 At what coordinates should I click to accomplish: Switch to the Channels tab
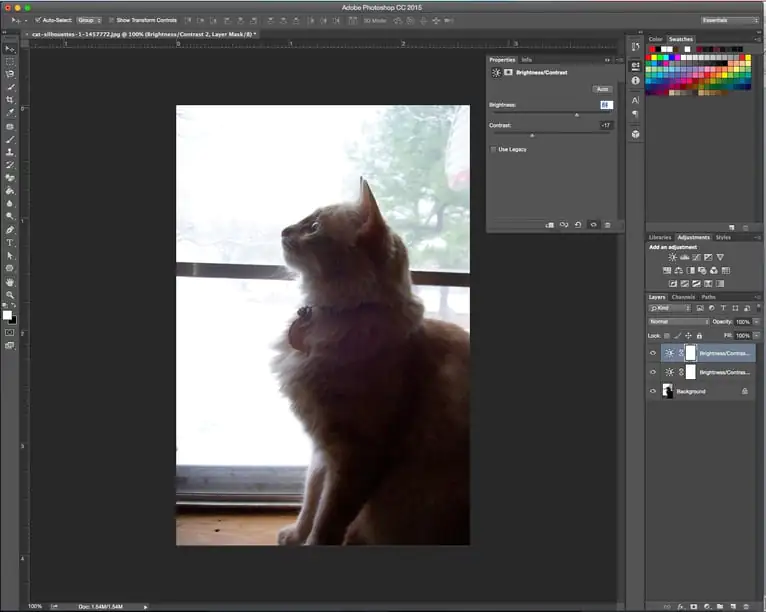click(683, 297)
